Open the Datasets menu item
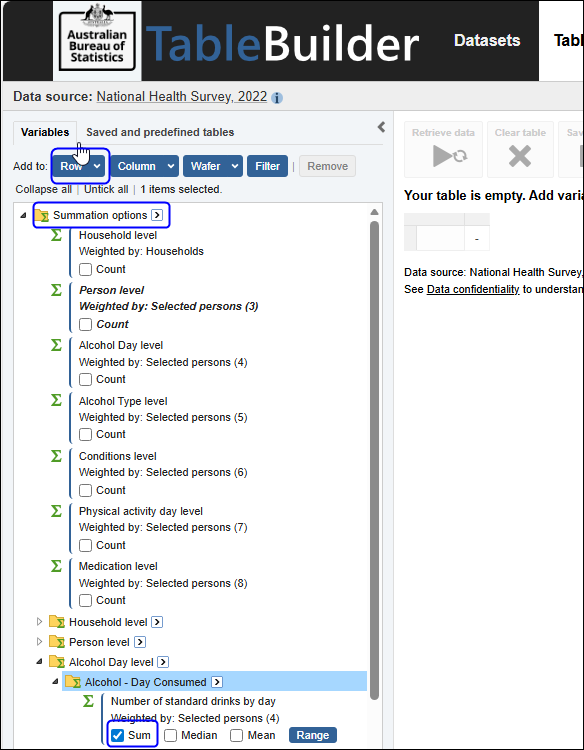This screenshot has height=750, width=584. click(487, 40)
